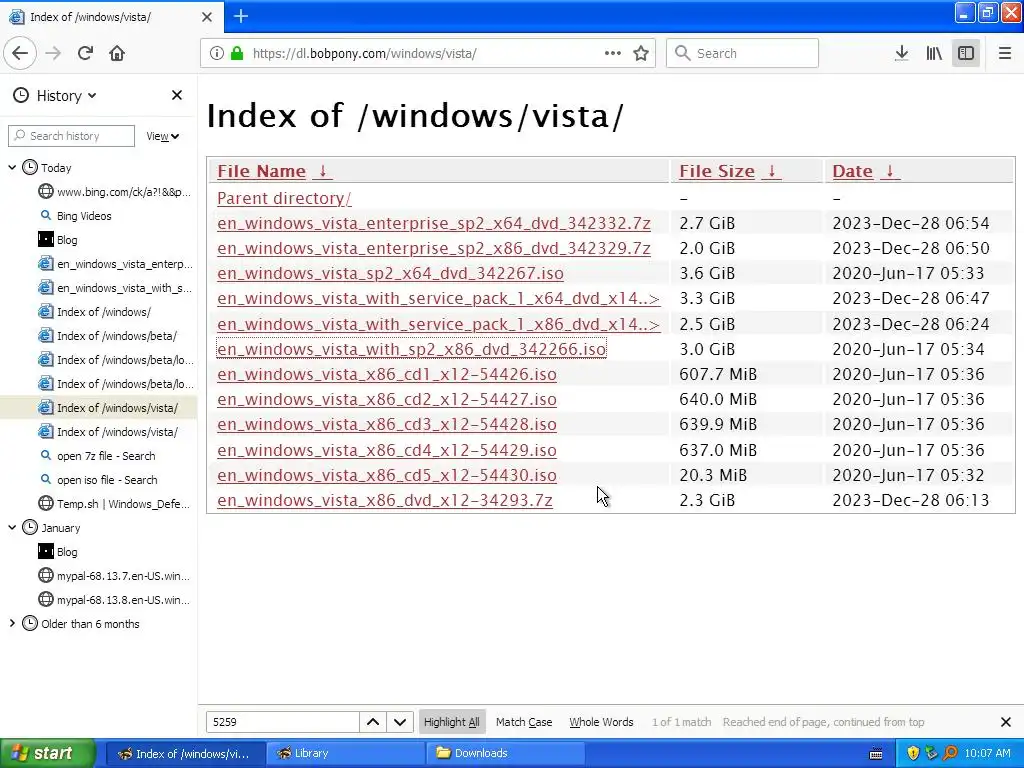
Task: Open the hamburger application menu
Action: pyautogui.click(x=1004, y=53)
